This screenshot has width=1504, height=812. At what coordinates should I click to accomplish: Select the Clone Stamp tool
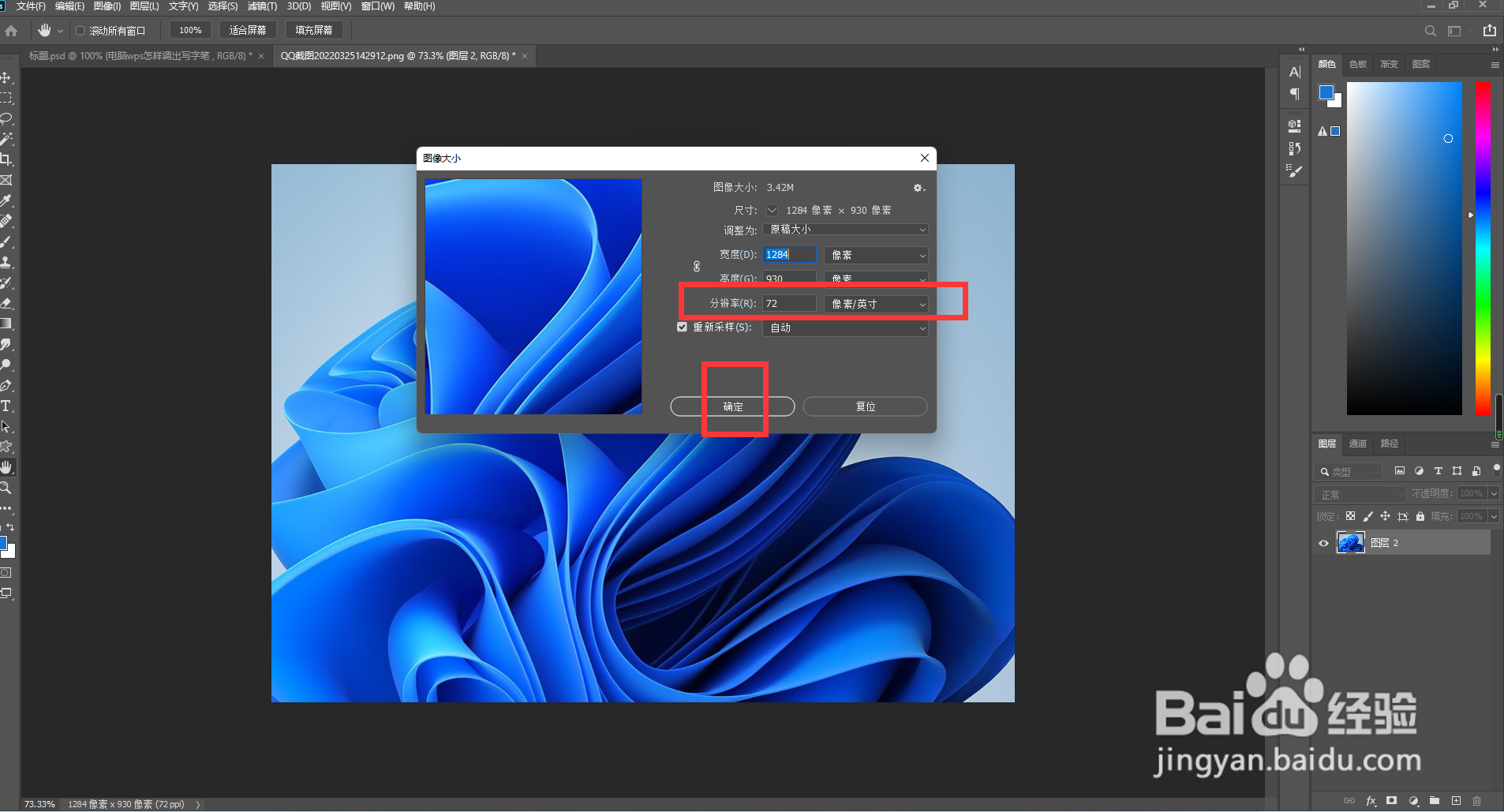(6, 262)
